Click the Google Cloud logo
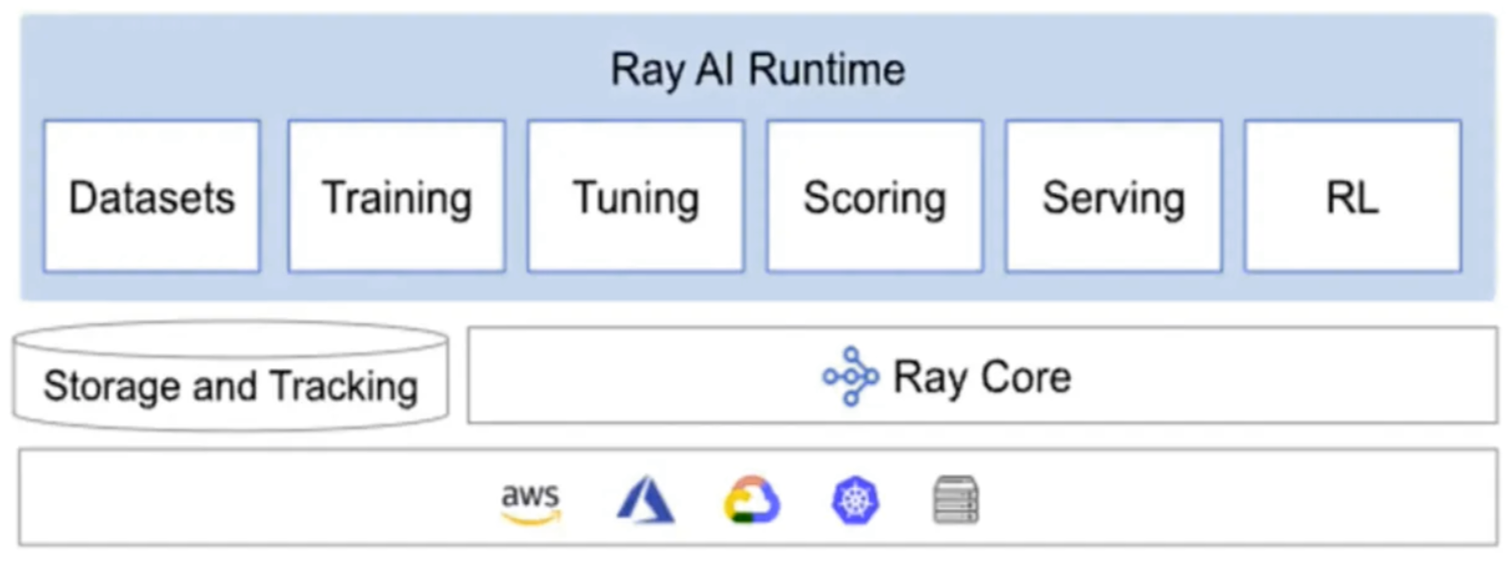Viewport: 1510px width, 565px height. coord(751,500)
